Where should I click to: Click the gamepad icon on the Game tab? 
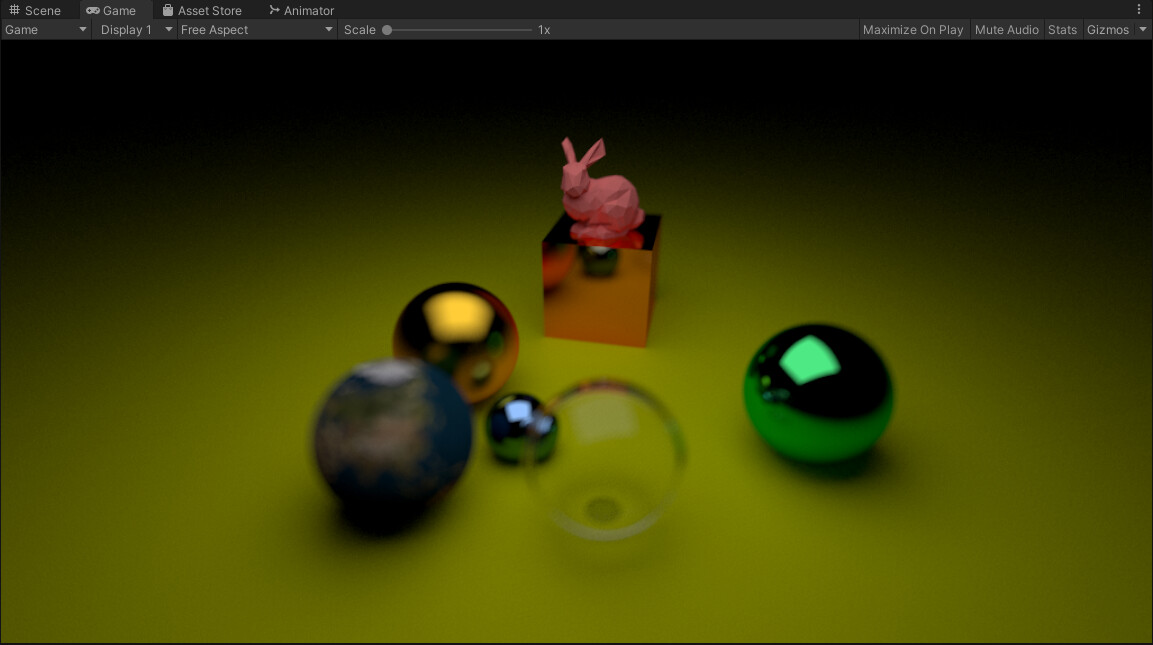[x=91, y=10]
